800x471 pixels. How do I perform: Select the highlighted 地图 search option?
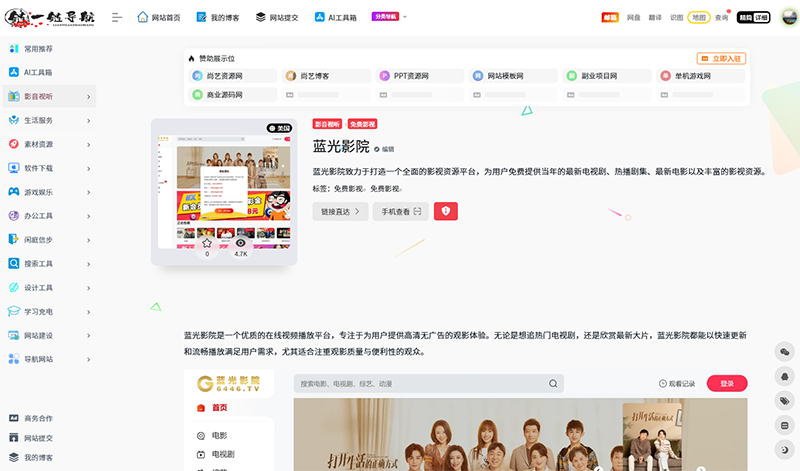point(699,17)
